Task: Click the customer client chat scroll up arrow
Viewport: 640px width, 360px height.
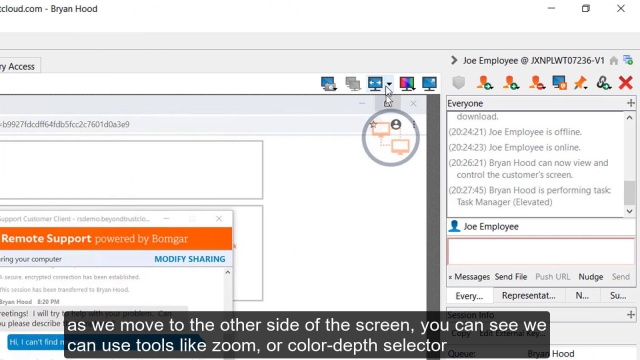Action: tap(228, 272)
